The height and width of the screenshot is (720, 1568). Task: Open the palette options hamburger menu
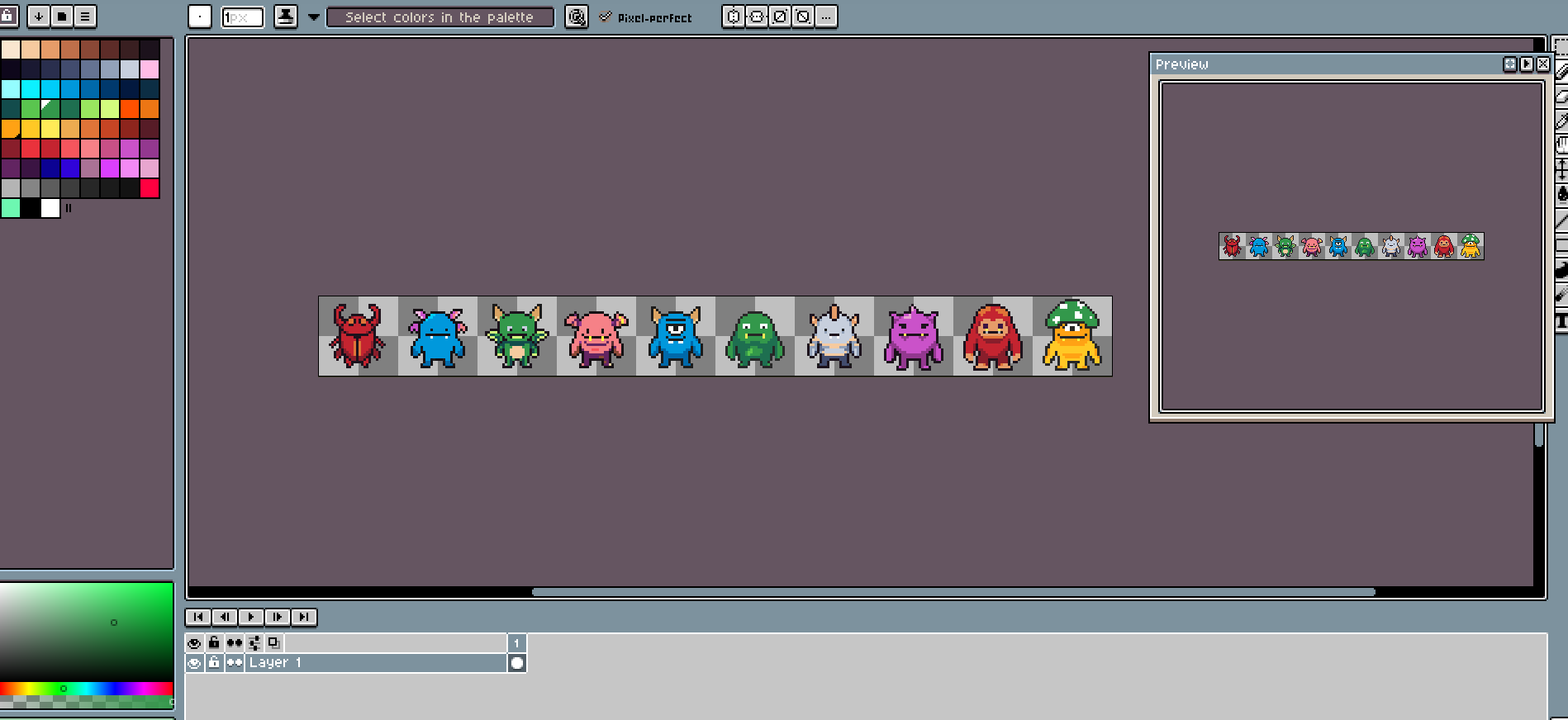[85, 16]
